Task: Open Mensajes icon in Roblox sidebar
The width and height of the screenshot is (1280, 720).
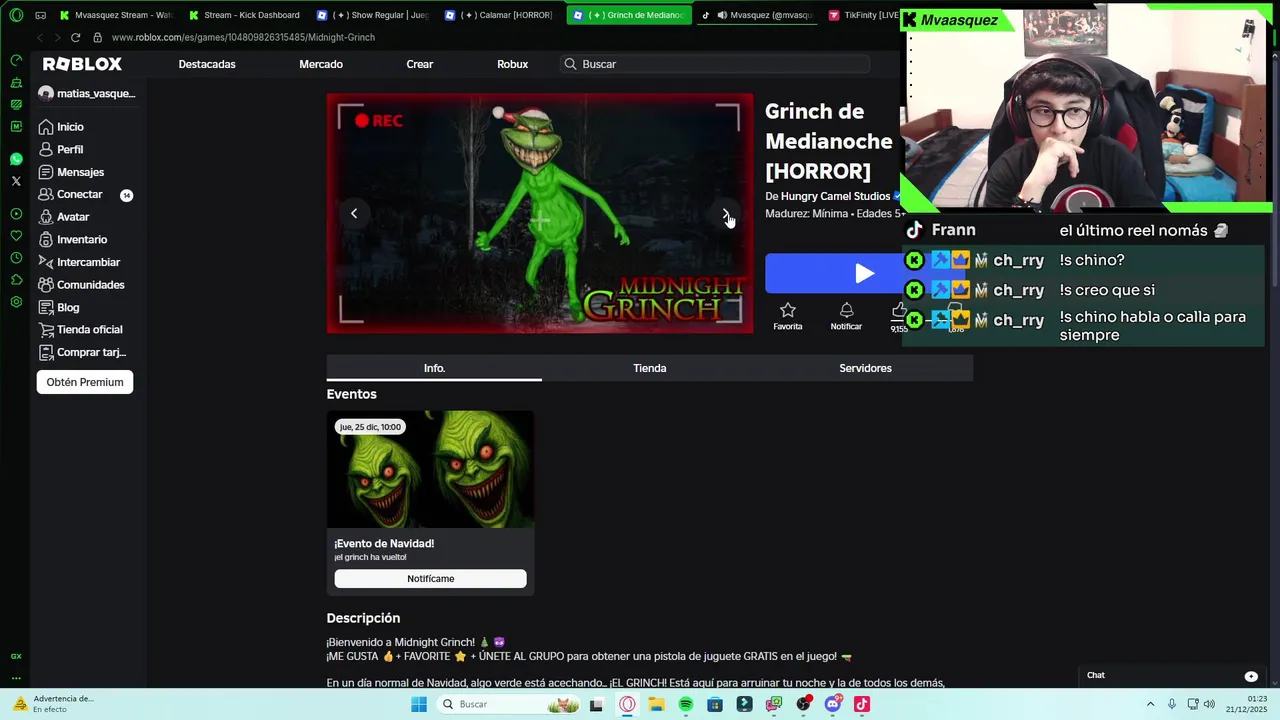Action: coord(46,172)
